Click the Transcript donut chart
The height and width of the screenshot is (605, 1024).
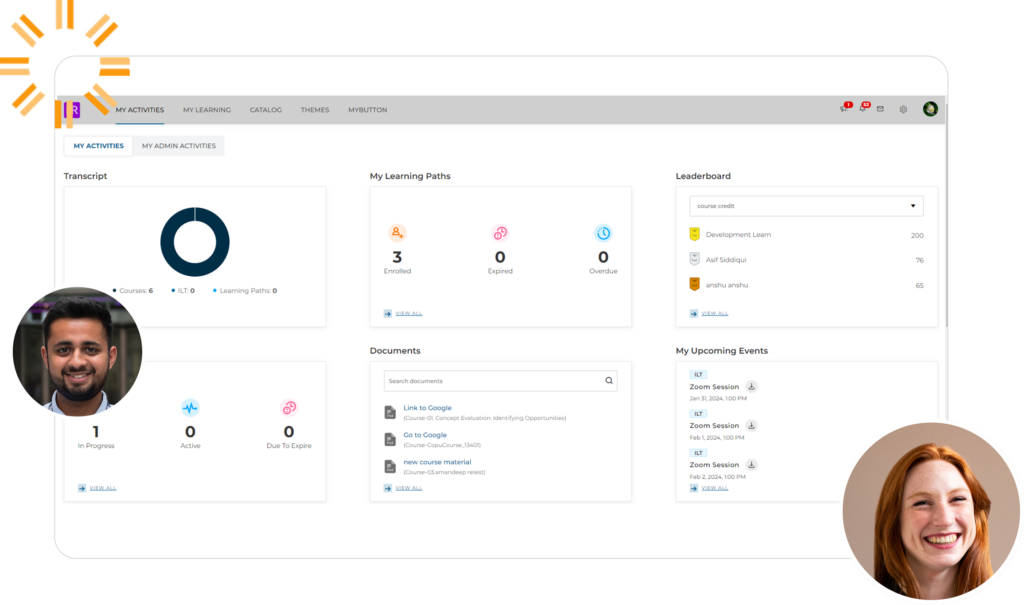point(195,242)
